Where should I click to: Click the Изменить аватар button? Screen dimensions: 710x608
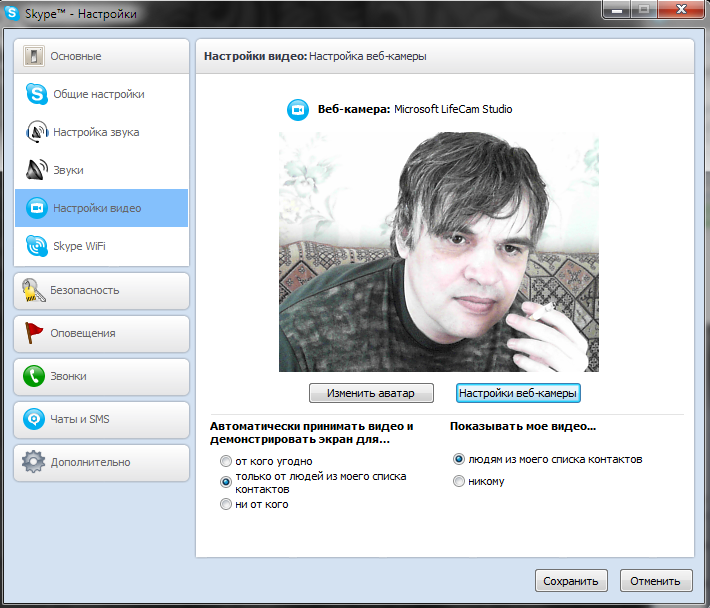click(371, 393)
